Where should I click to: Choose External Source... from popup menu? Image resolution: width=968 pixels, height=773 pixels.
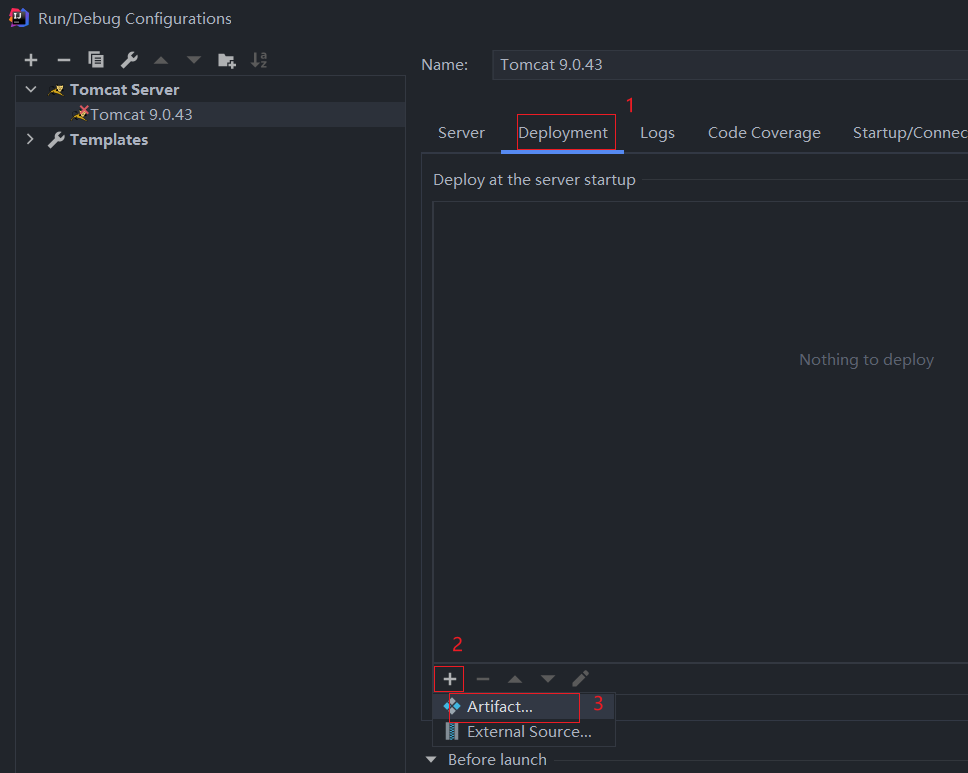click(524, 732)
